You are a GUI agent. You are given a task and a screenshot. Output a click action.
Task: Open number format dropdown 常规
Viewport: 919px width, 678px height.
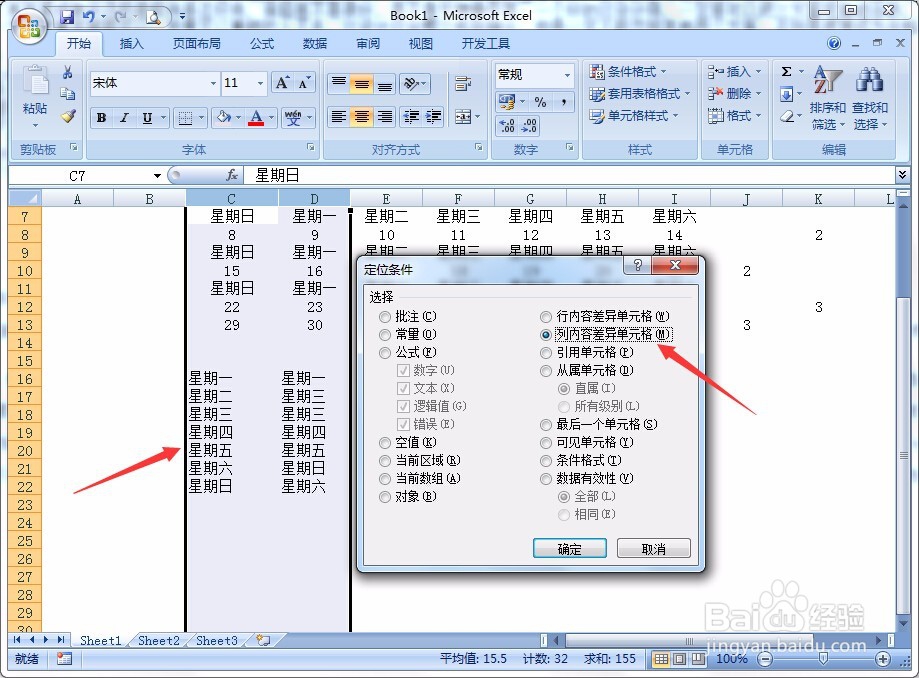(x=567, y=75)
